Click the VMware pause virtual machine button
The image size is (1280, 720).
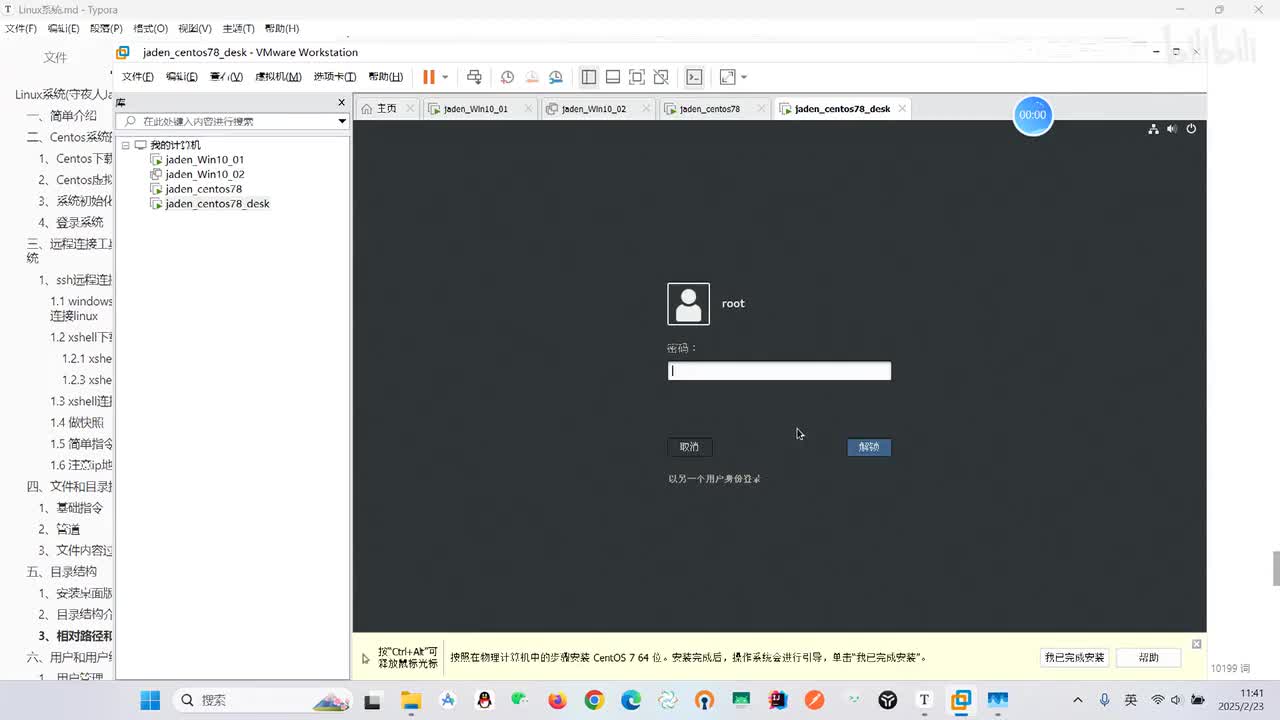(x=429, y=77)
